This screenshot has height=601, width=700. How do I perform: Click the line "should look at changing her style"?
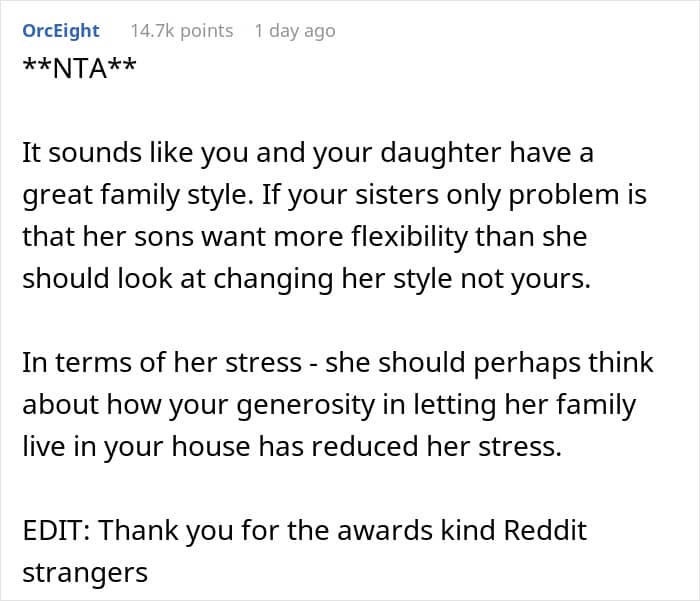click(x=306, y=279)
